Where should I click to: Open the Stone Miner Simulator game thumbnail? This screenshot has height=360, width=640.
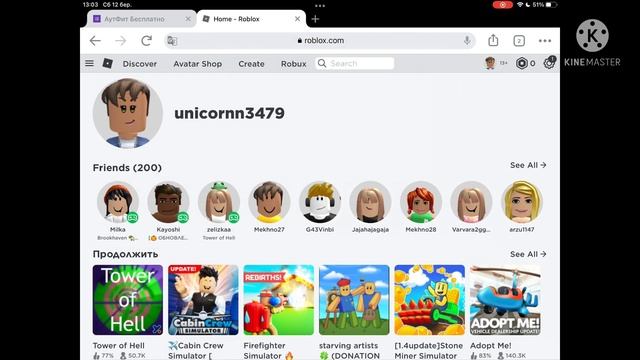coord(429,300)
